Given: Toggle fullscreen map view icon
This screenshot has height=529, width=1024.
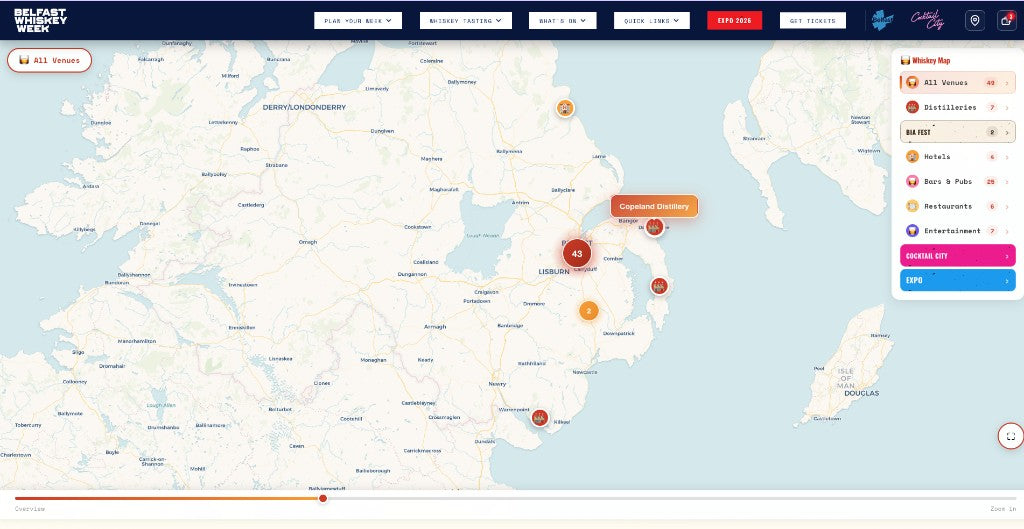Looking at the screenshot, I should tap(1011, 436).
